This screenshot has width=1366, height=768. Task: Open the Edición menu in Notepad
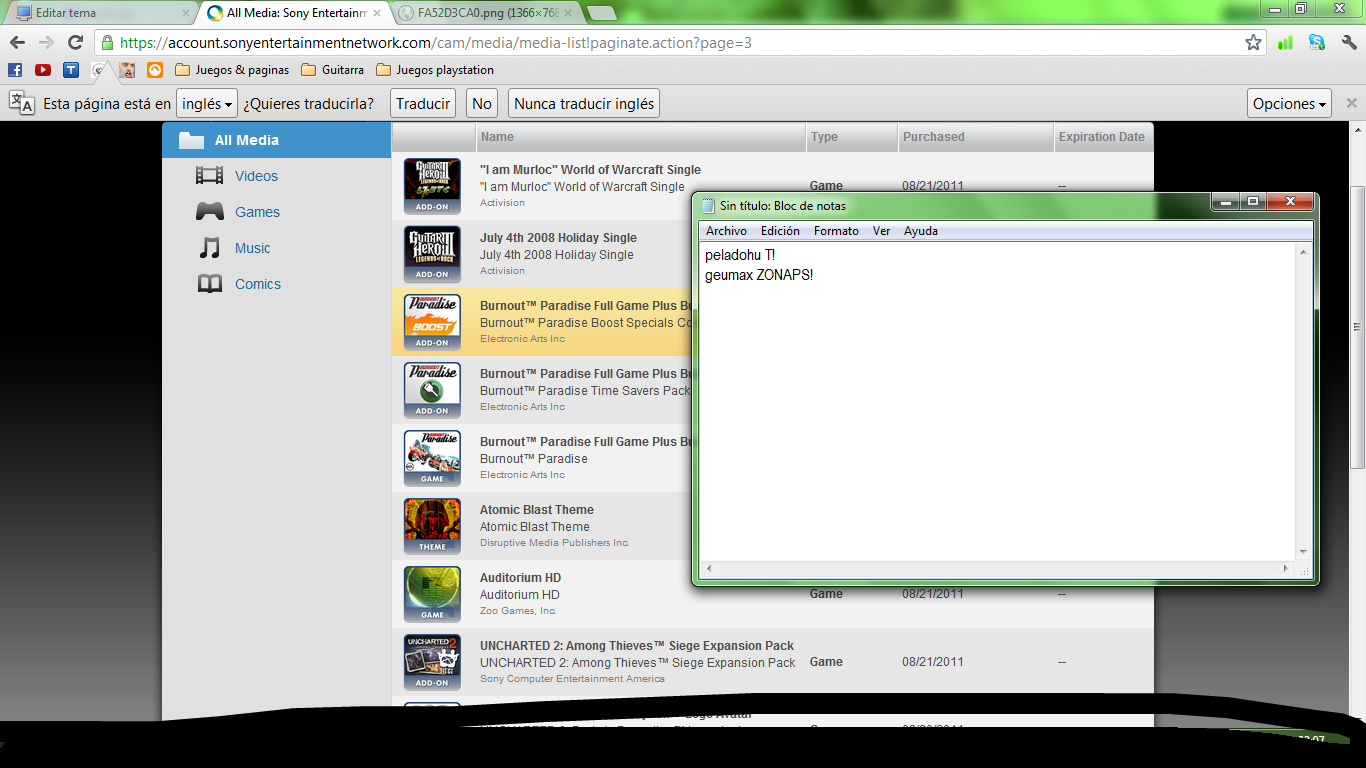tap(780, 231)
